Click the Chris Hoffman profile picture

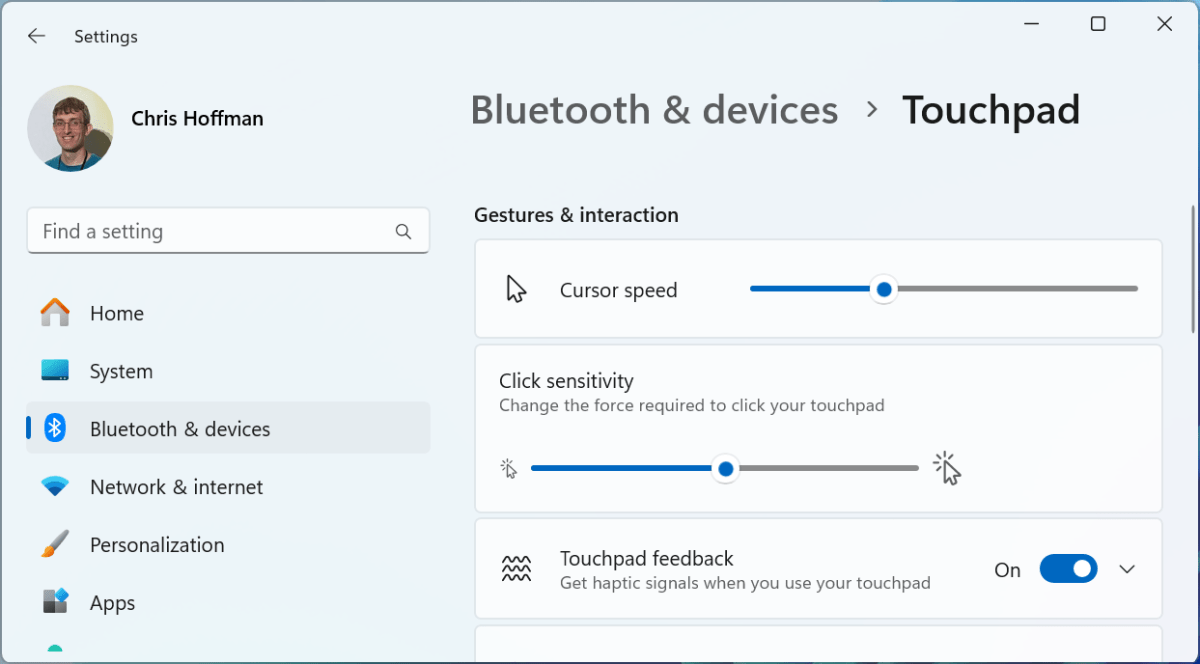[70, 128]
